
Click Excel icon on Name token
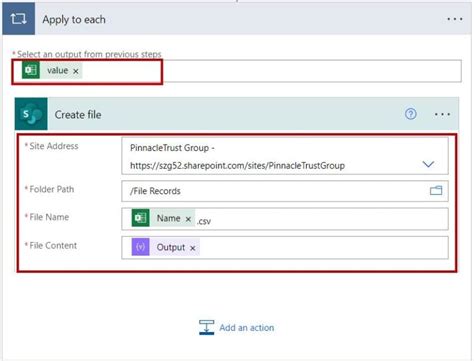click(x=140, y=218)
